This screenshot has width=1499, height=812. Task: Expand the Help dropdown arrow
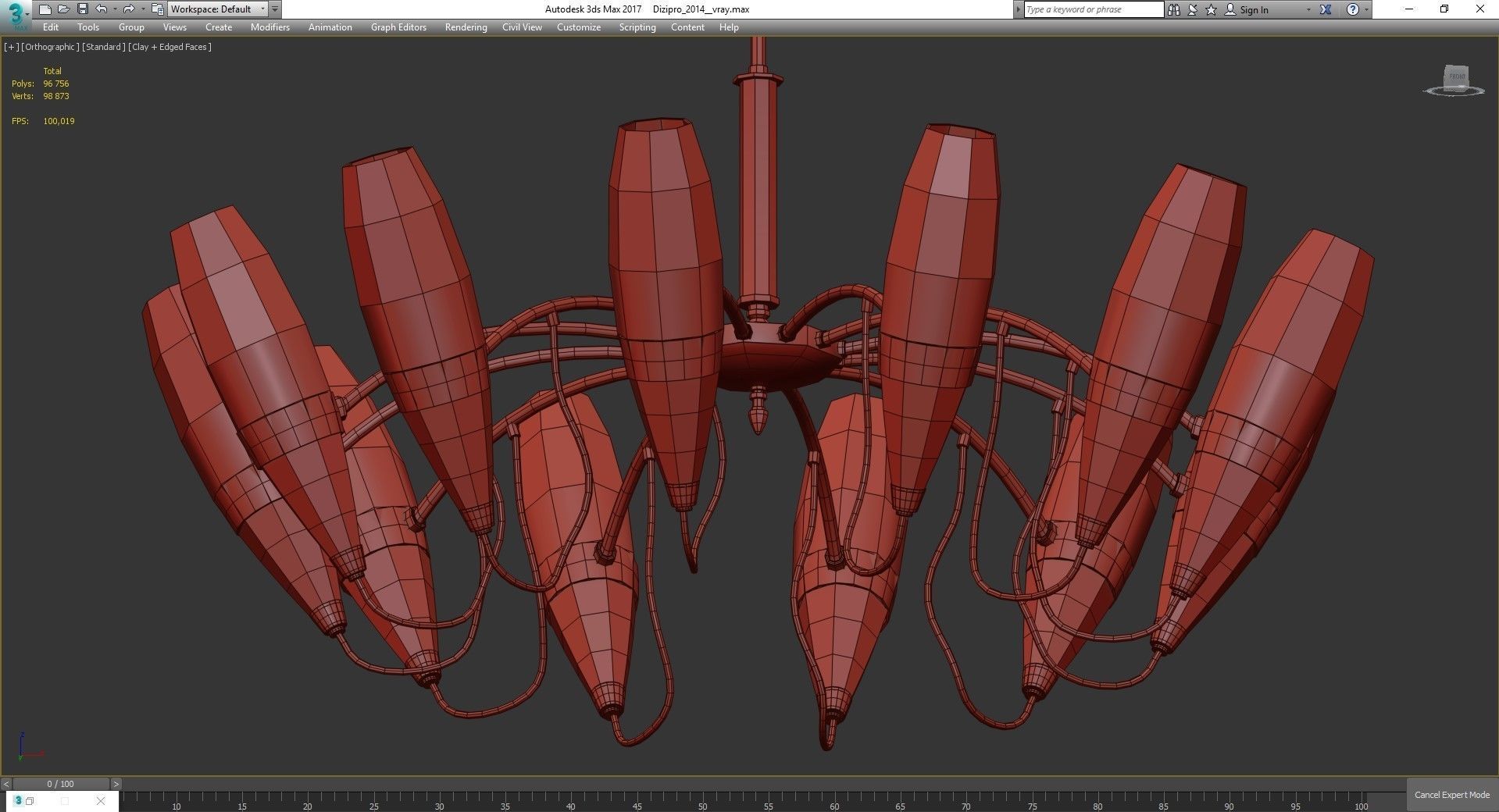pyautogui.click(x=1365, y=9)
